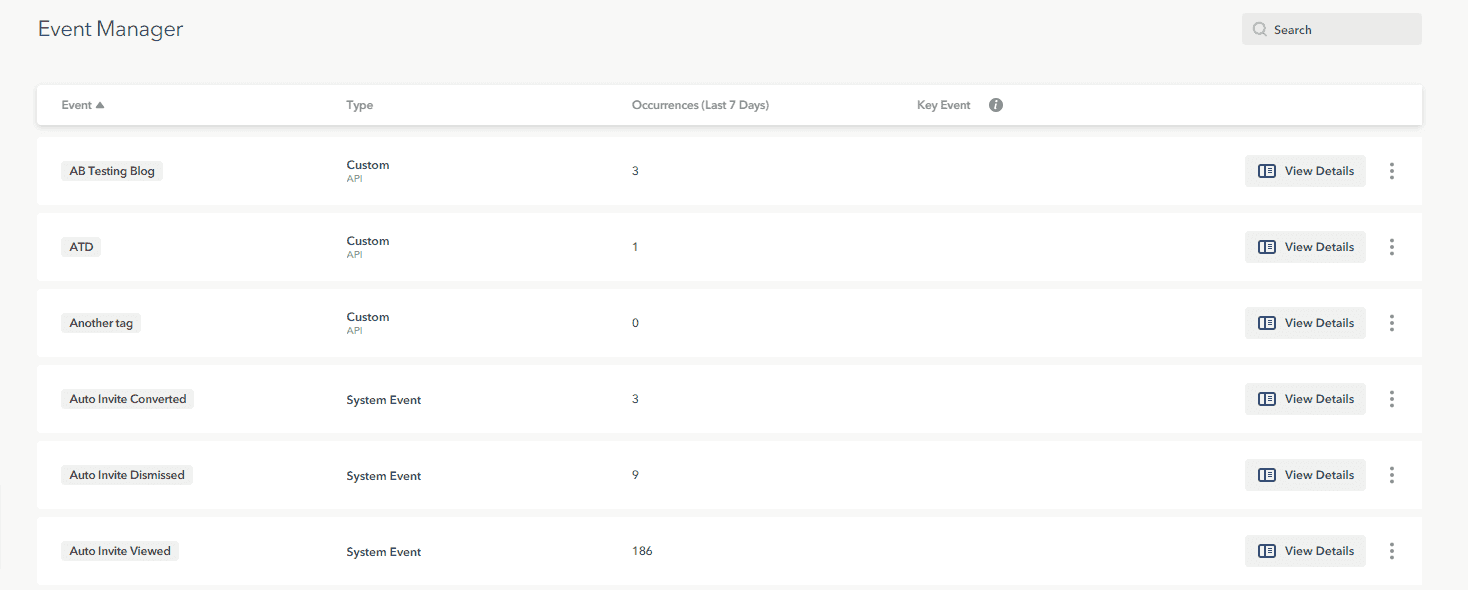
Task: Select the Another tag event label
Action: (x=101, y=323)
